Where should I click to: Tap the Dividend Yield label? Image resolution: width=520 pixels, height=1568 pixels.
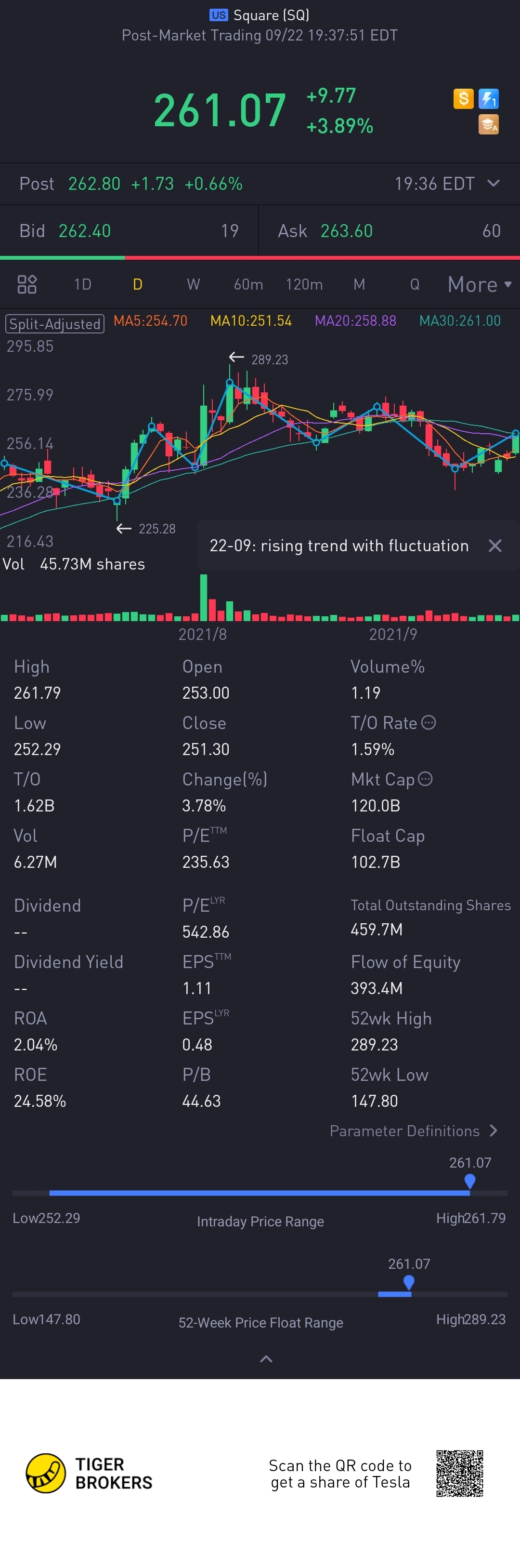pos(68,962)
